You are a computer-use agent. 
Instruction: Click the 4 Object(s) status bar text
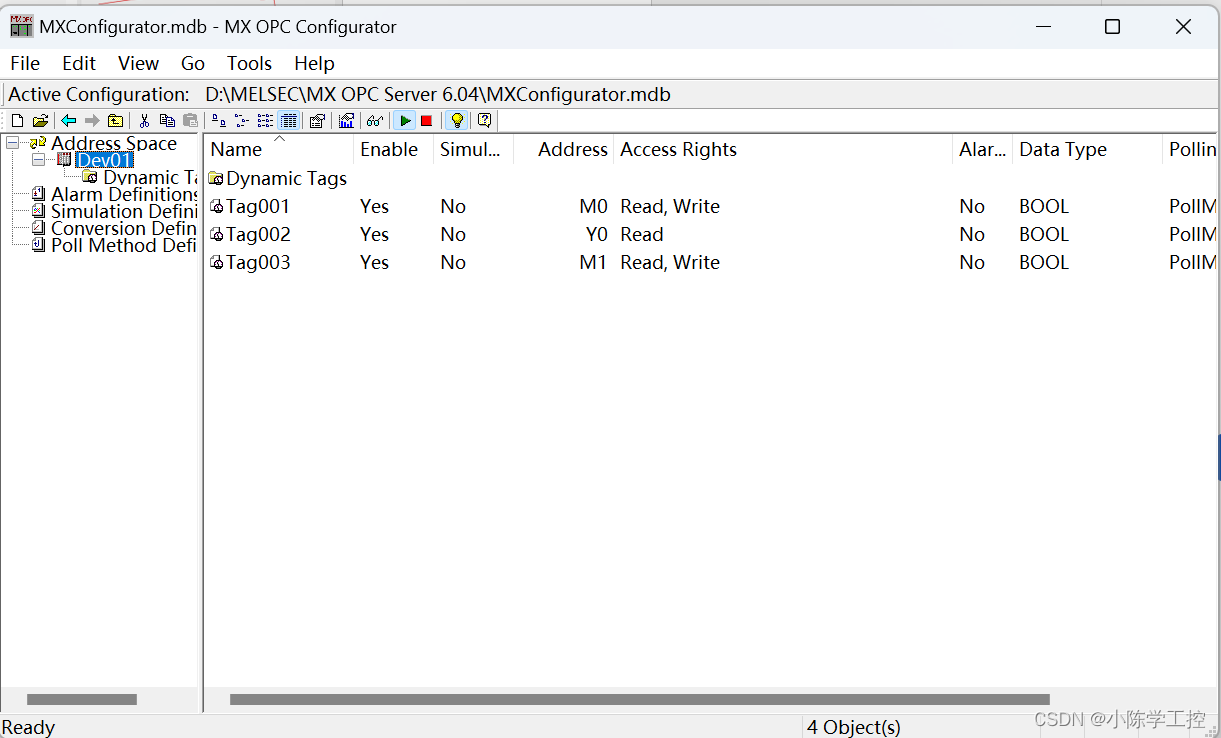(854, 727)
